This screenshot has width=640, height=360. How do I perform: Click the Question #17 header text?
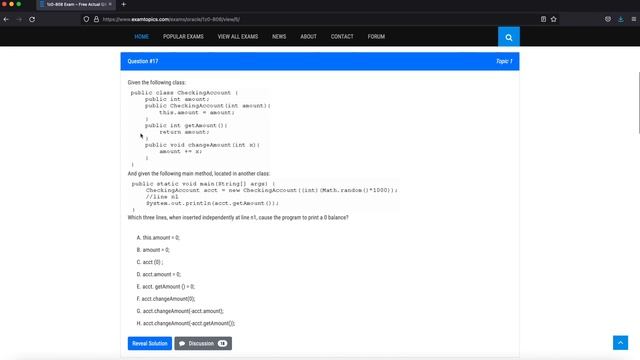143,61
